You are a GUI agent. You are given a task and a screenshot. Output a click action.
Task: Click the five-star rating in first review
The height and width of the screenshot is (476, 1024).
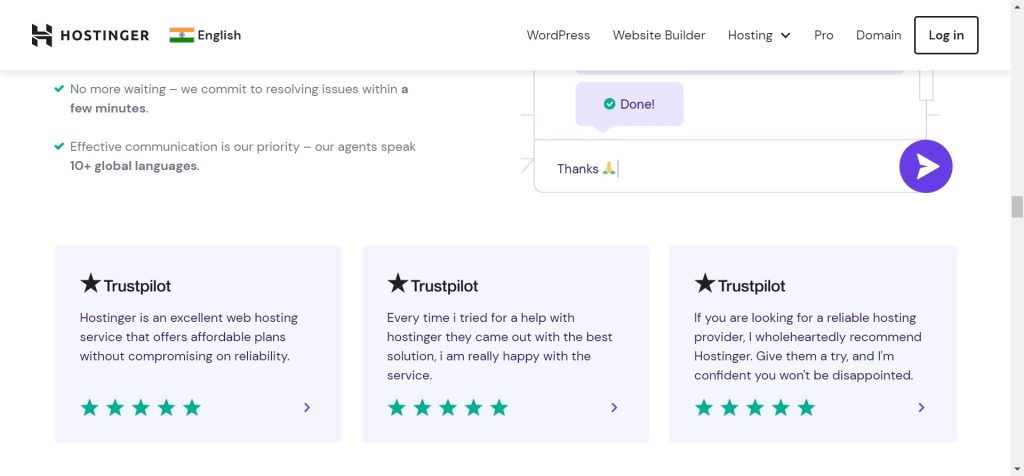tap(140, 407)
